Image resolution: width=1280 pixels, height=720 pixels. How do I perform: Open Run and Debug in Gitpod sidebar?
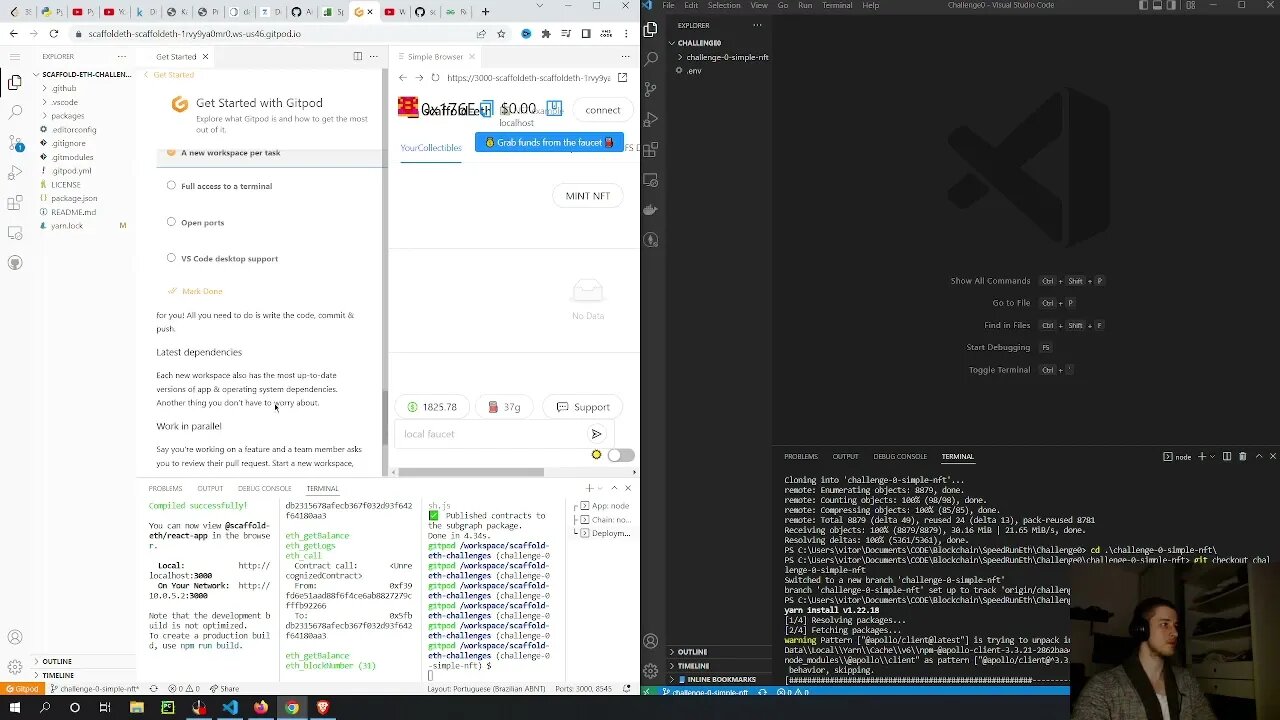pyautogui.click(x=15, y=173)
